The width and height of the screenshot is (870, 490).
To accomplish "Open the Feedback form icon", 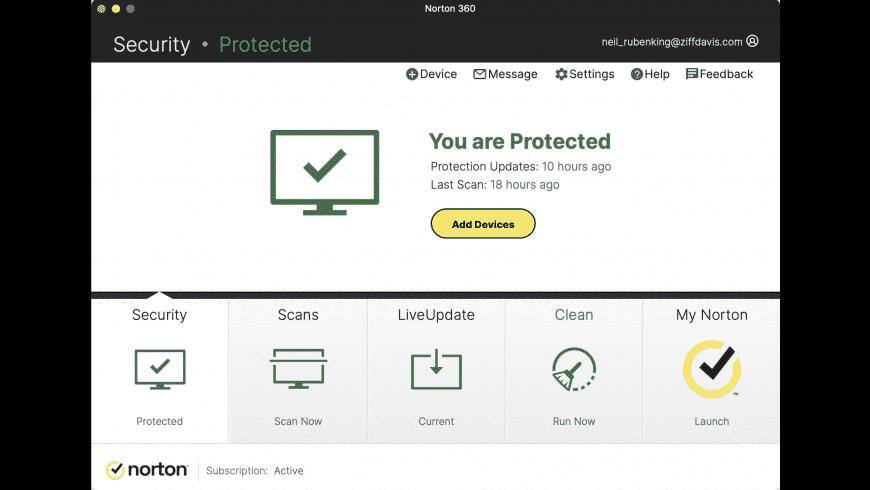I will pos(692,74).
